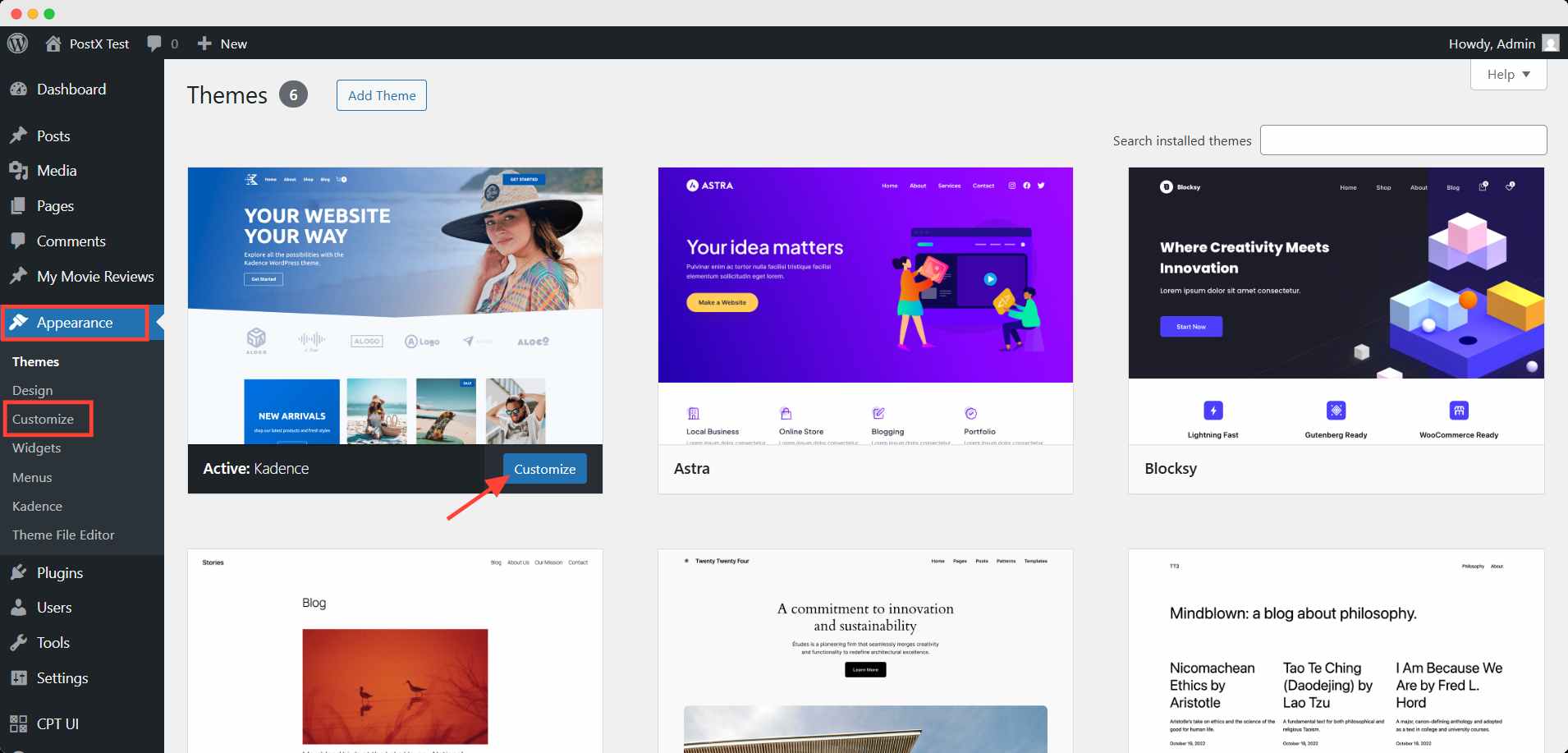1568x753 pixels.
Task: Open the Widgets submenu item
Action: click(x=37, y=448)
